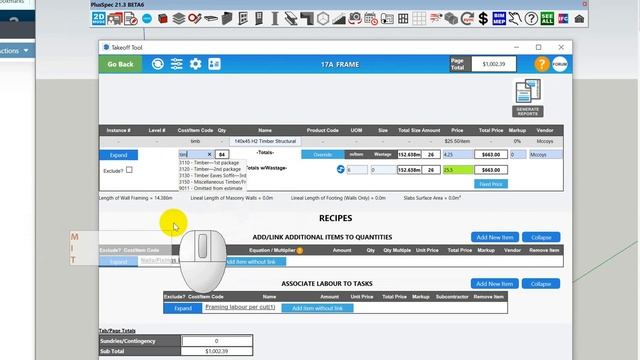Image resolution: width=640 pixels, height=360 pixels.
Task: Select the stairs tool icon
Action: click(x=339, y=19)
